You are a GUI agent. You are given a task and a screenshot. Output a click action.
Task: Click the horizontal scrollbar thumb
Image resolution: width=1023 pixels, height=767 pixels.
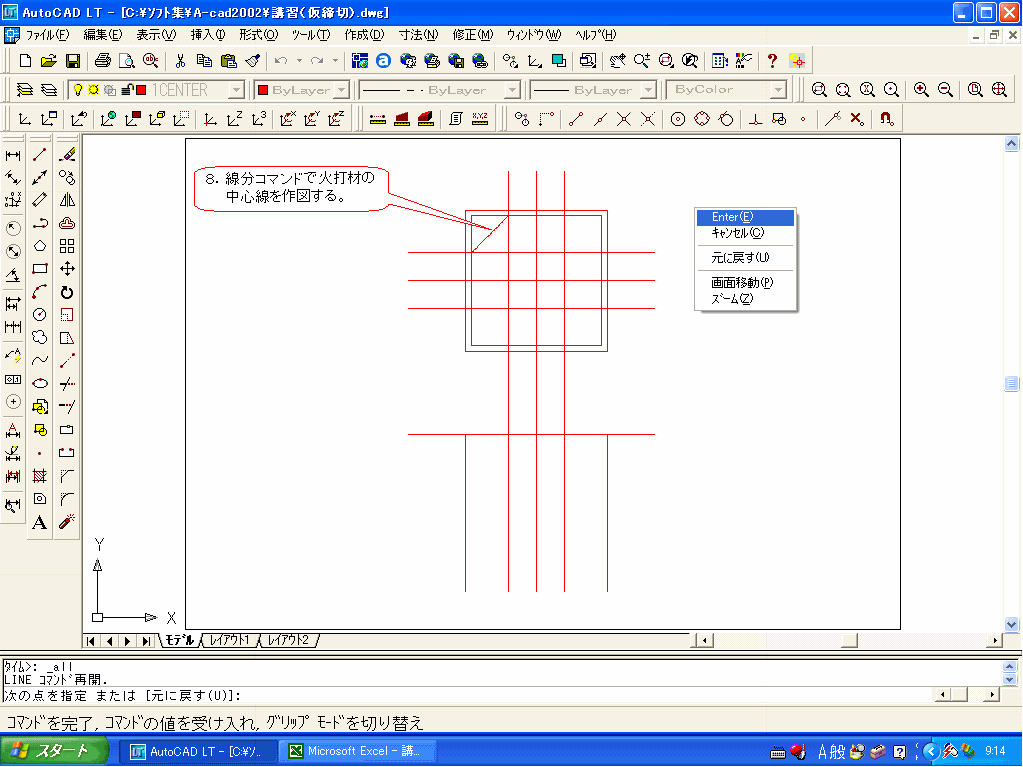(x=849, y=640)
